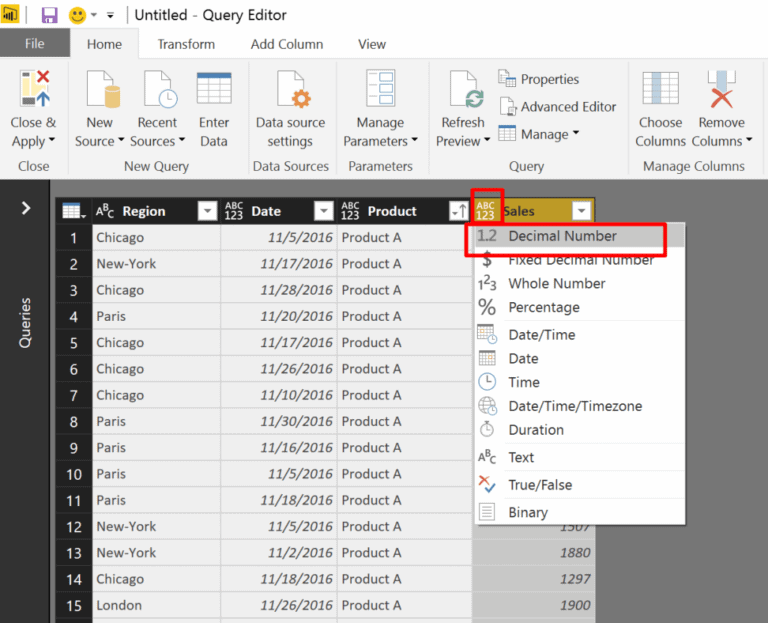The height and width of the screenshot is (623, 768).
Task: Choose Decimal Number from type menu
Action: [x=562, y=236]
